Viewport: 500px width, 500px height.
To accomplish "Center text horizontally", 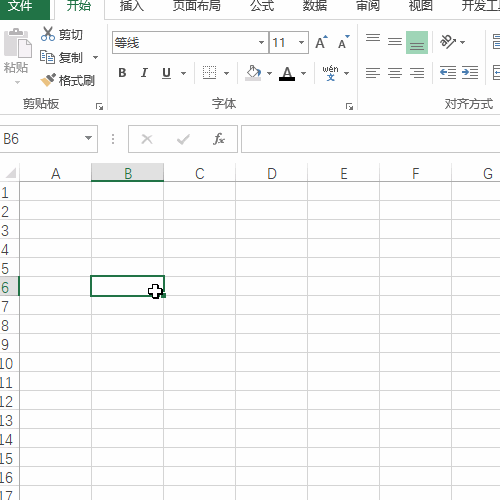I will coord(395,73).
